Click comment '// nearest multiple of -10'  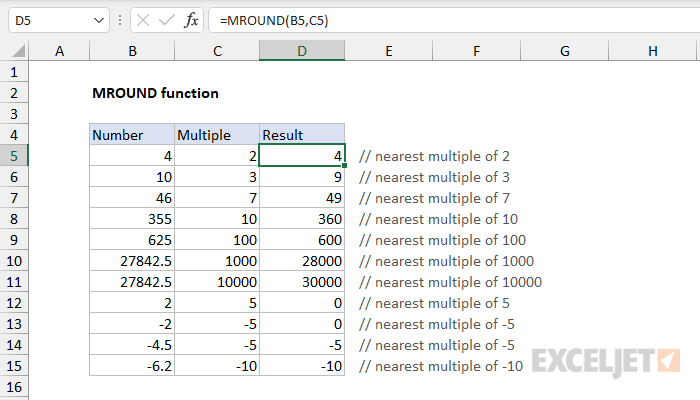441,366
